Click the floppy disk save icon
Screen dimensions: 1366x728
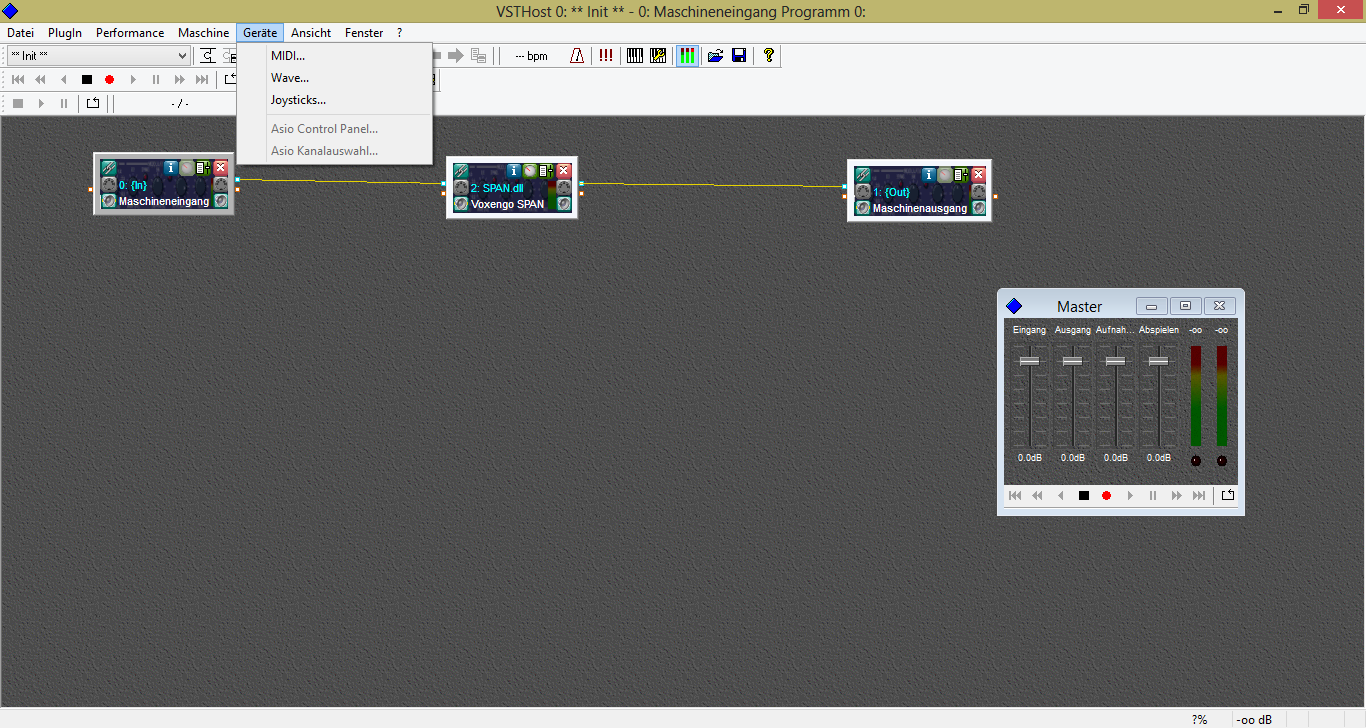point(739,56)
